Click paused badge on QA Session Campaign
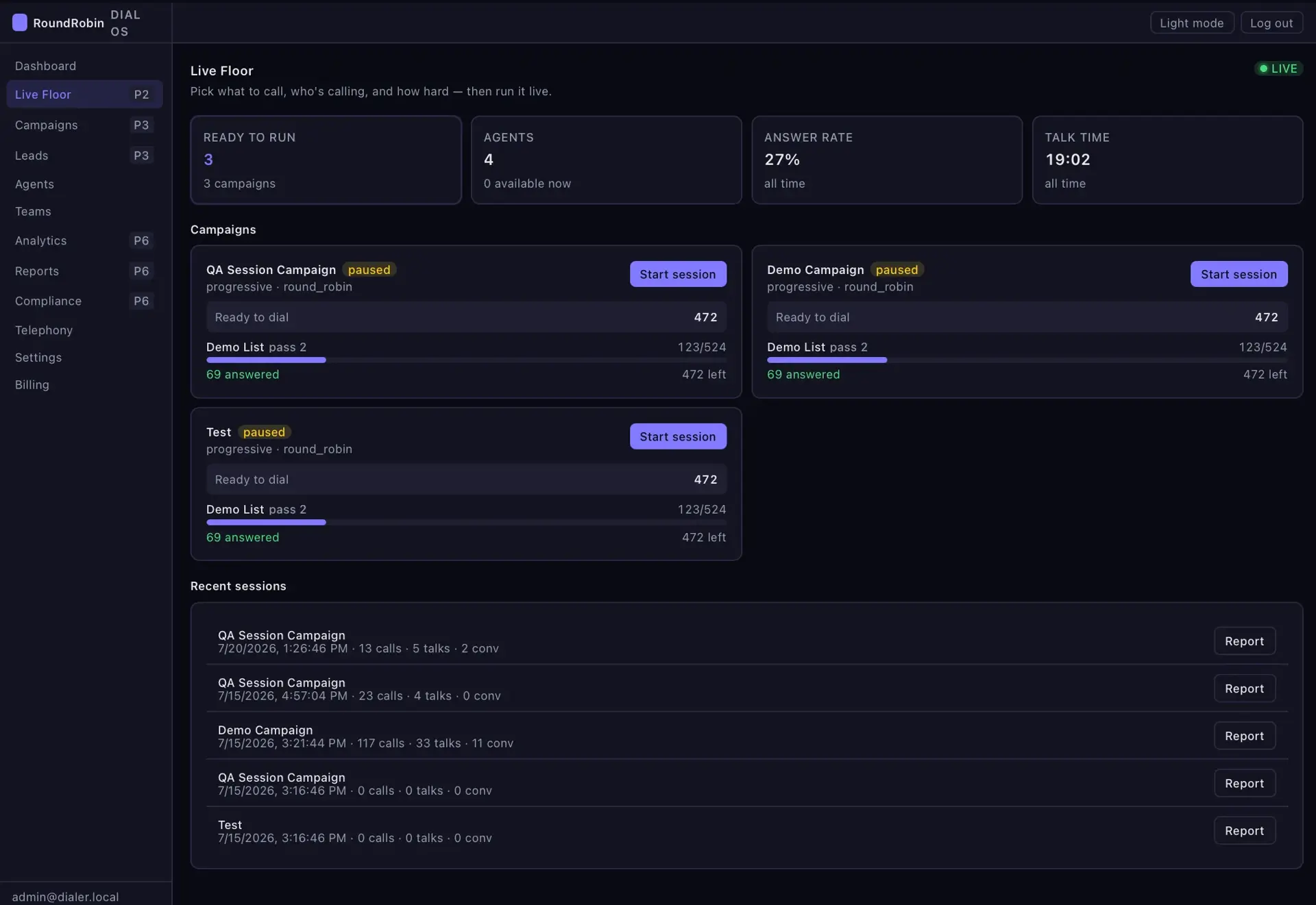This screenshot has width=1316, height=905. 369,270
